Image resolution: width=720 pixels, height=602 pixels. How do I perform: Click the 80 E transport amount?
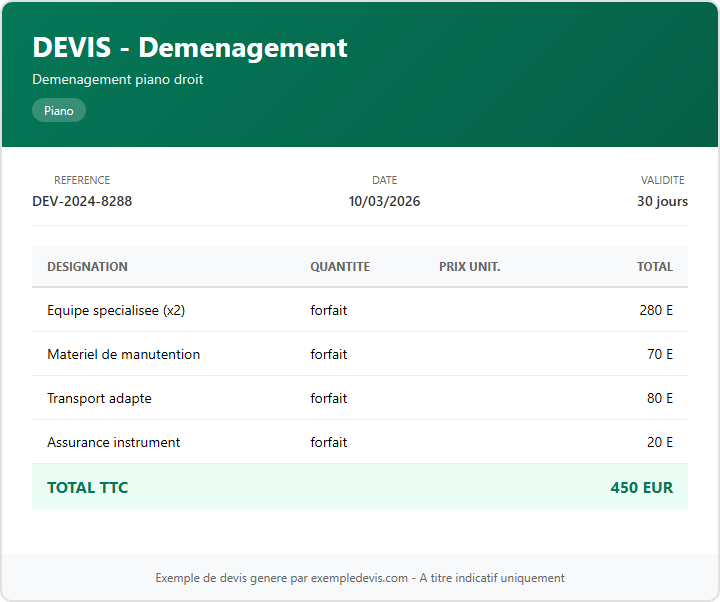tap(660, 398)
